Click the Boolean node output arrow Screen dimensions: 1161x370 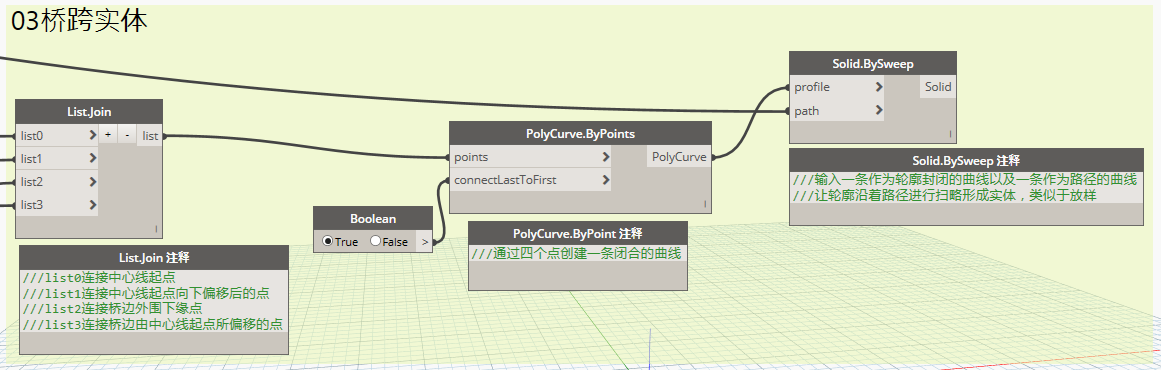click(x=424, y=241)
